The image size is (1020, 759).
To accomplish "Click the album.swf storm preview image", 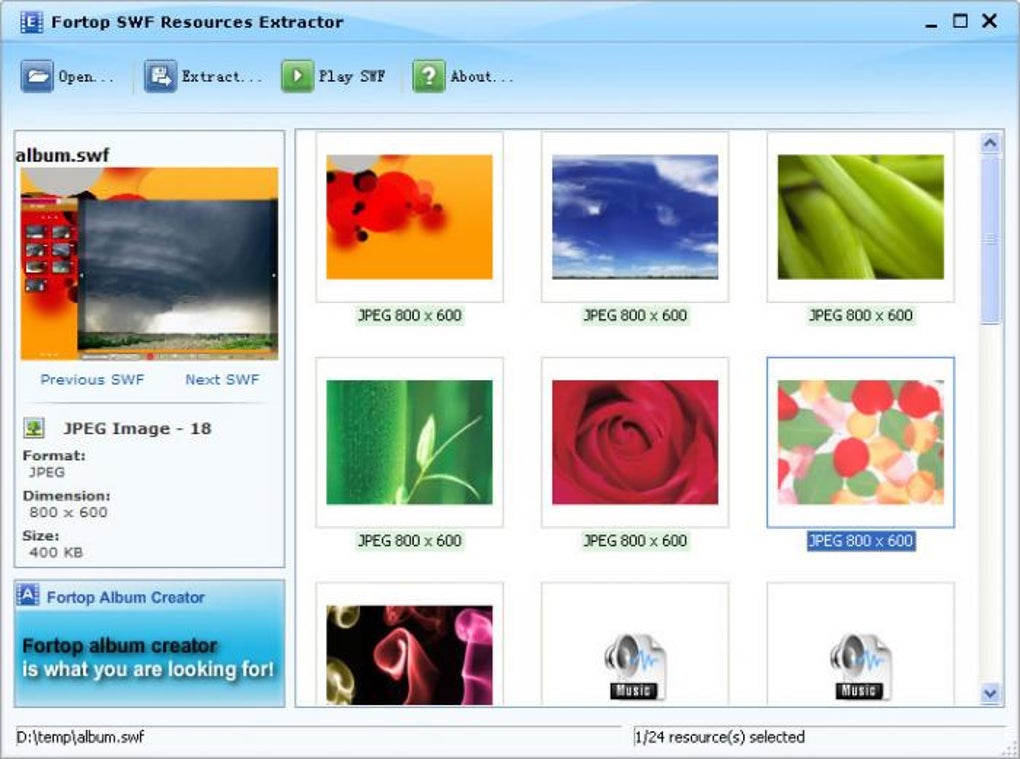I will [x=149, y=263].
